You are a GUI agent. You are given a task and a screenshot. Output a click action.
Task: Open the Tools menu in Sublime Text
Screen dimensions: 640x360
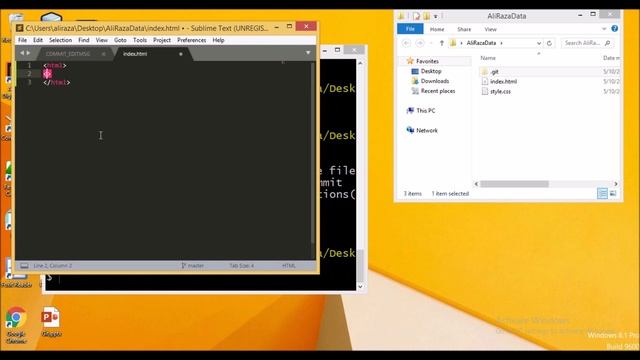click(x=140, y=40)
